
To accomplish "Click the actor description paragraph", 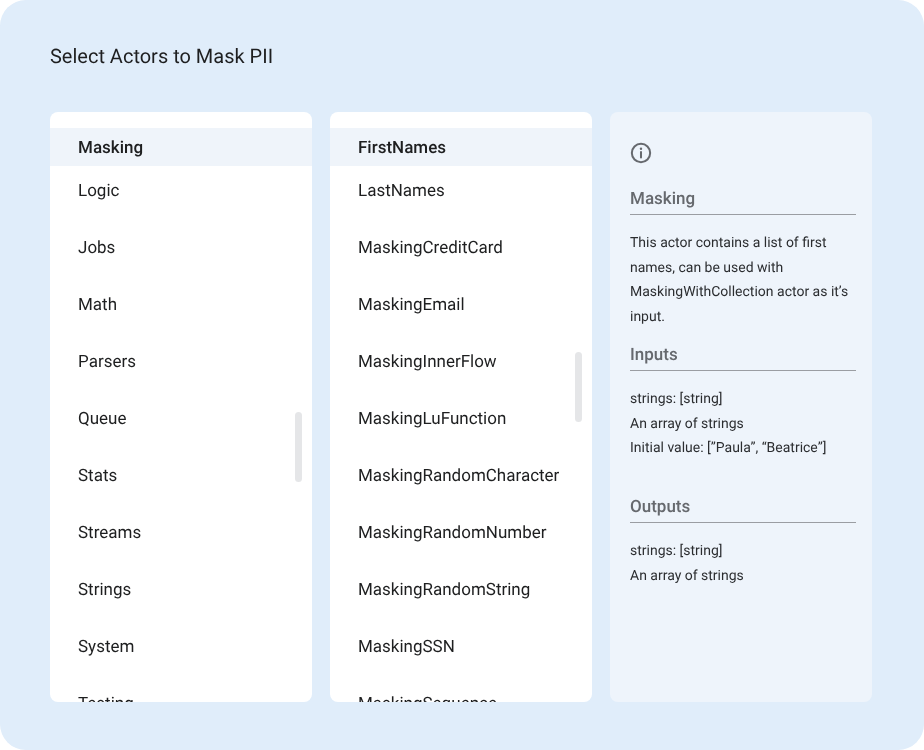I will click(739, 279).
